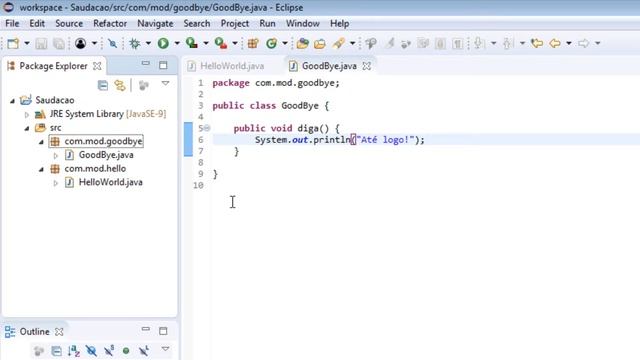Click the Save toolbar icon

(x=41, y=43)
